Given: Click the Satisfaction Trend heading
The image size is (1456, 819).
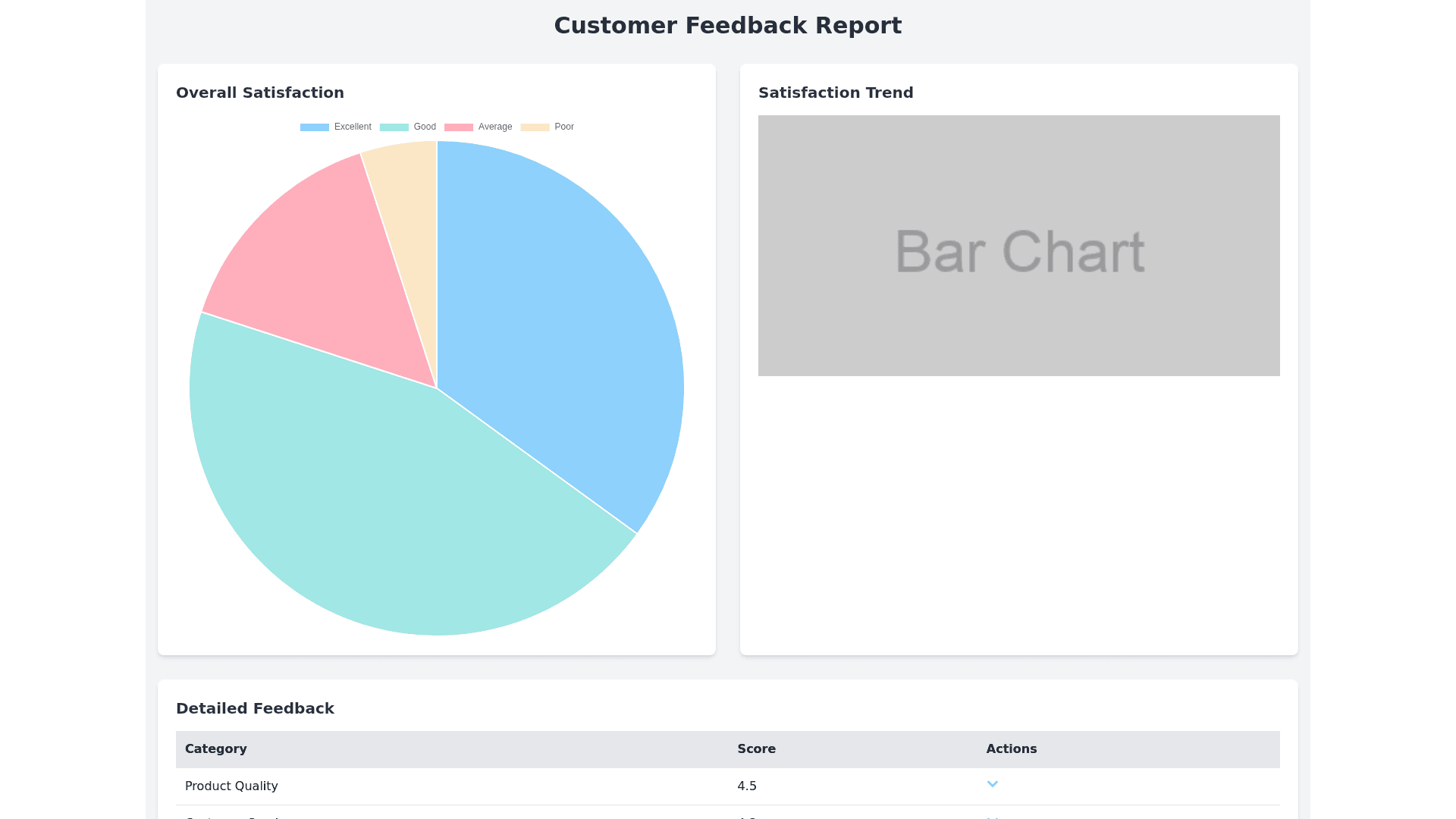Looking at the screenshot, I should point(836,93).
